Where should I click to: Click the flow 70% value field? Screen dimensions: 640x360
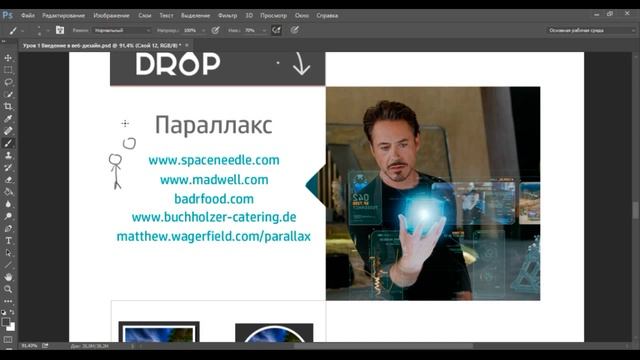[x=251, y=30]
